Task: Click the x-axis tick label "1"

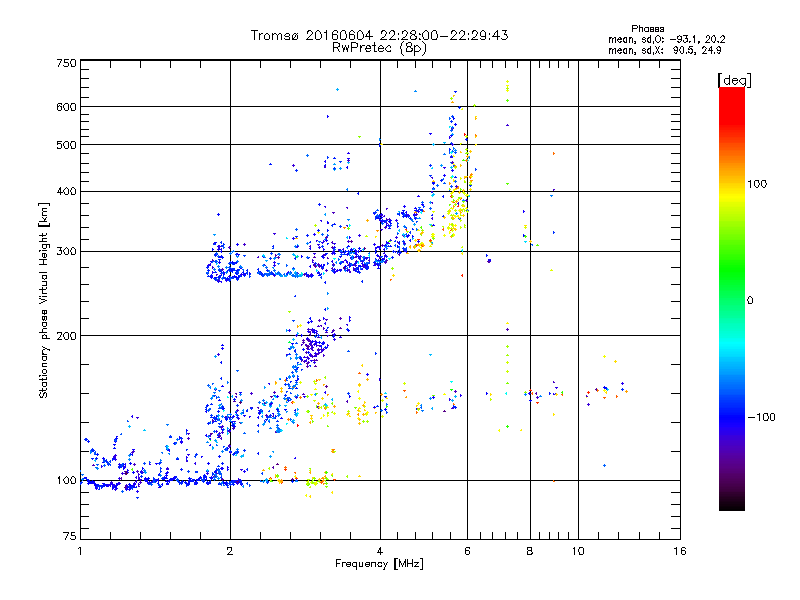Action: [80, 551]
